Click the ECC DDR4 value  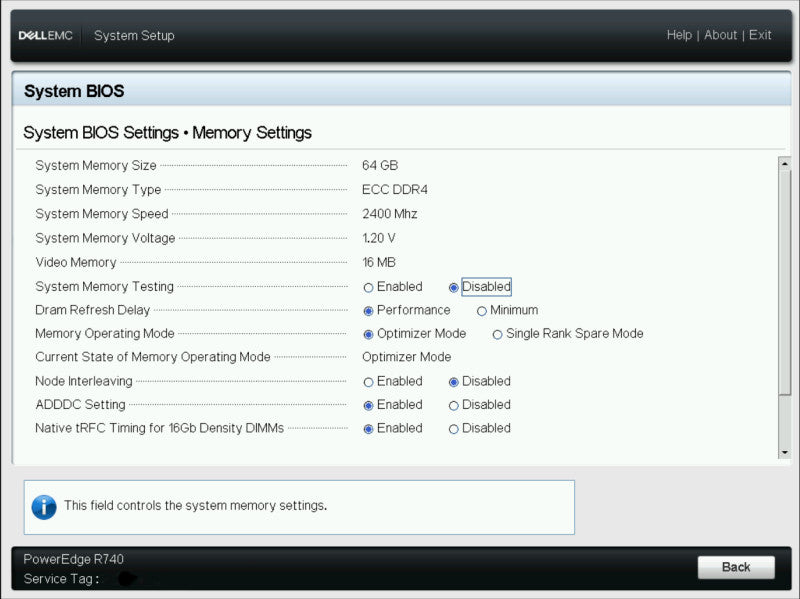394,189
